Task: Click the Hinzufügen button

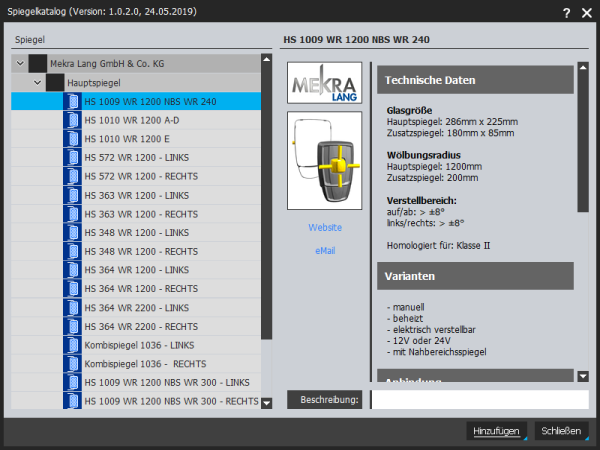Action: (496, 431)
